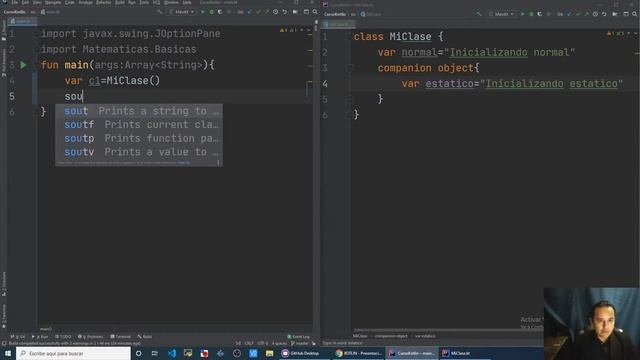Click the Git Push arrow in left toolbar
This screenshot has width=640, height=360.
pyautogui.click(x=267, y=12)
